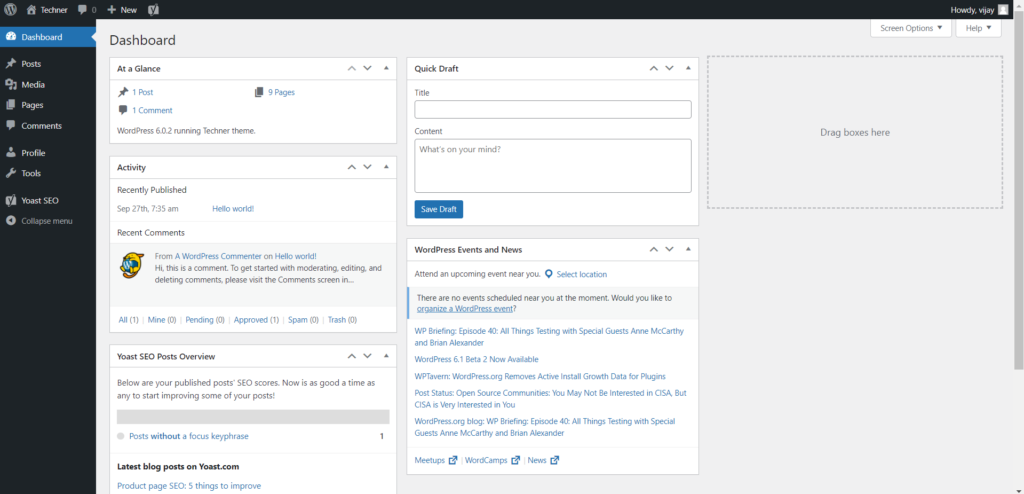The width and height of the screenshot is (1024, 494).
Task: Open Tools in the sidebar
Action: click(48, 173)
